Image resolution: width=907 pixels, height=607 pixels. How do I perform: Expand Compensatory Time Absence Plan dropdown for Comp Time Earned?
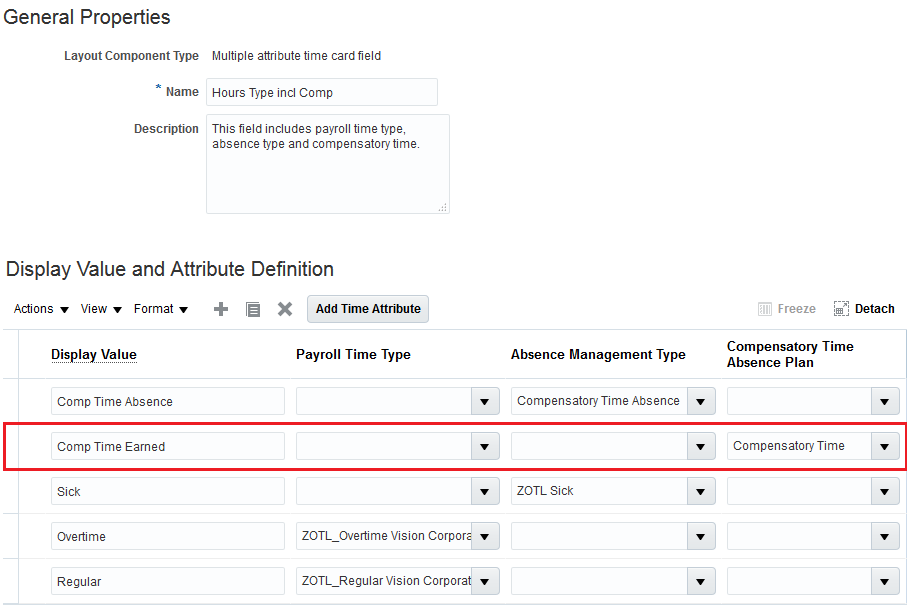[884, 447]
